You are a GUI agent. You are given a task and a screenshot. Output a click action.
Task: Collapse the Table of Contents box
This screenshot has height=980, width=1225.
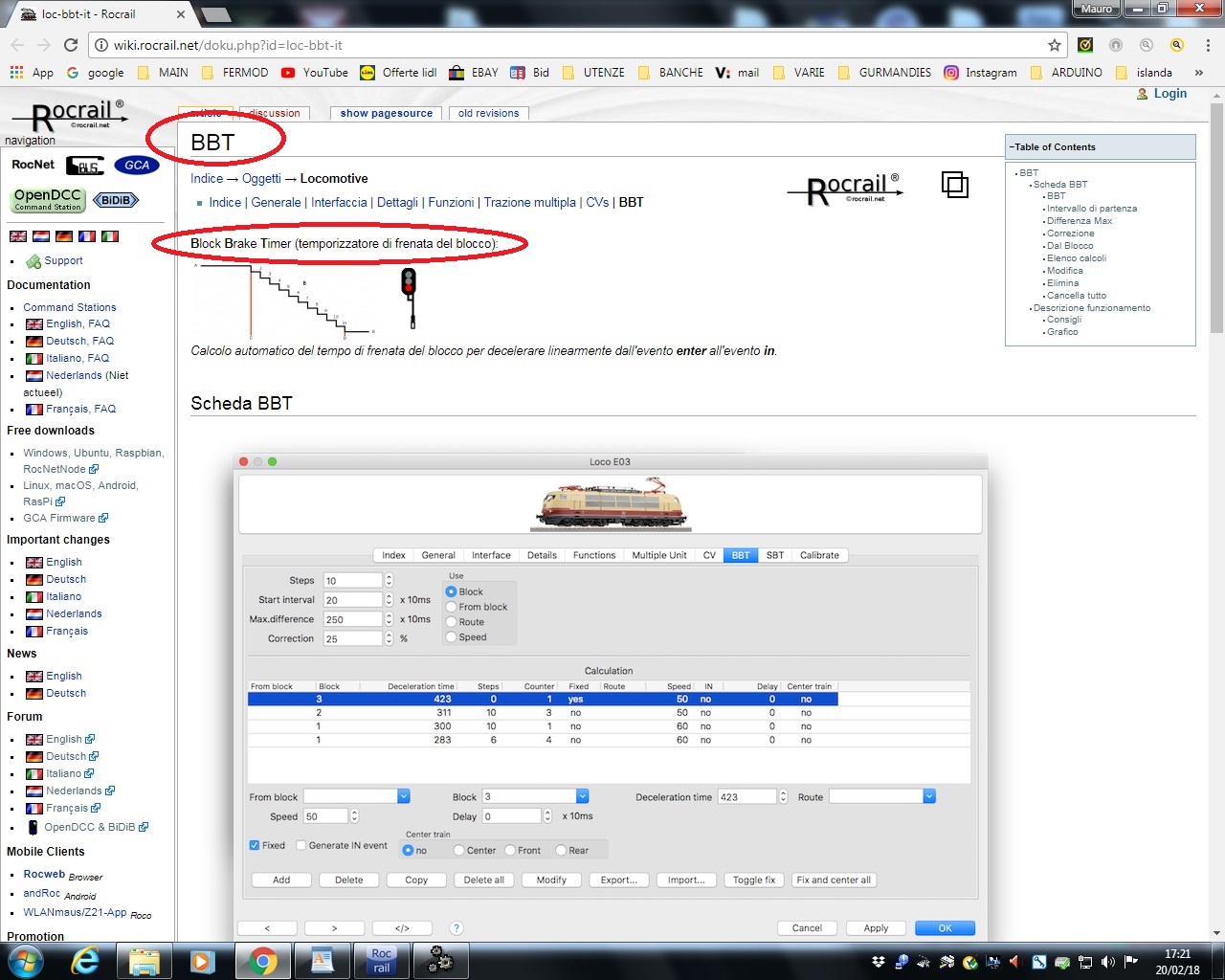[x=1011, y=147]
